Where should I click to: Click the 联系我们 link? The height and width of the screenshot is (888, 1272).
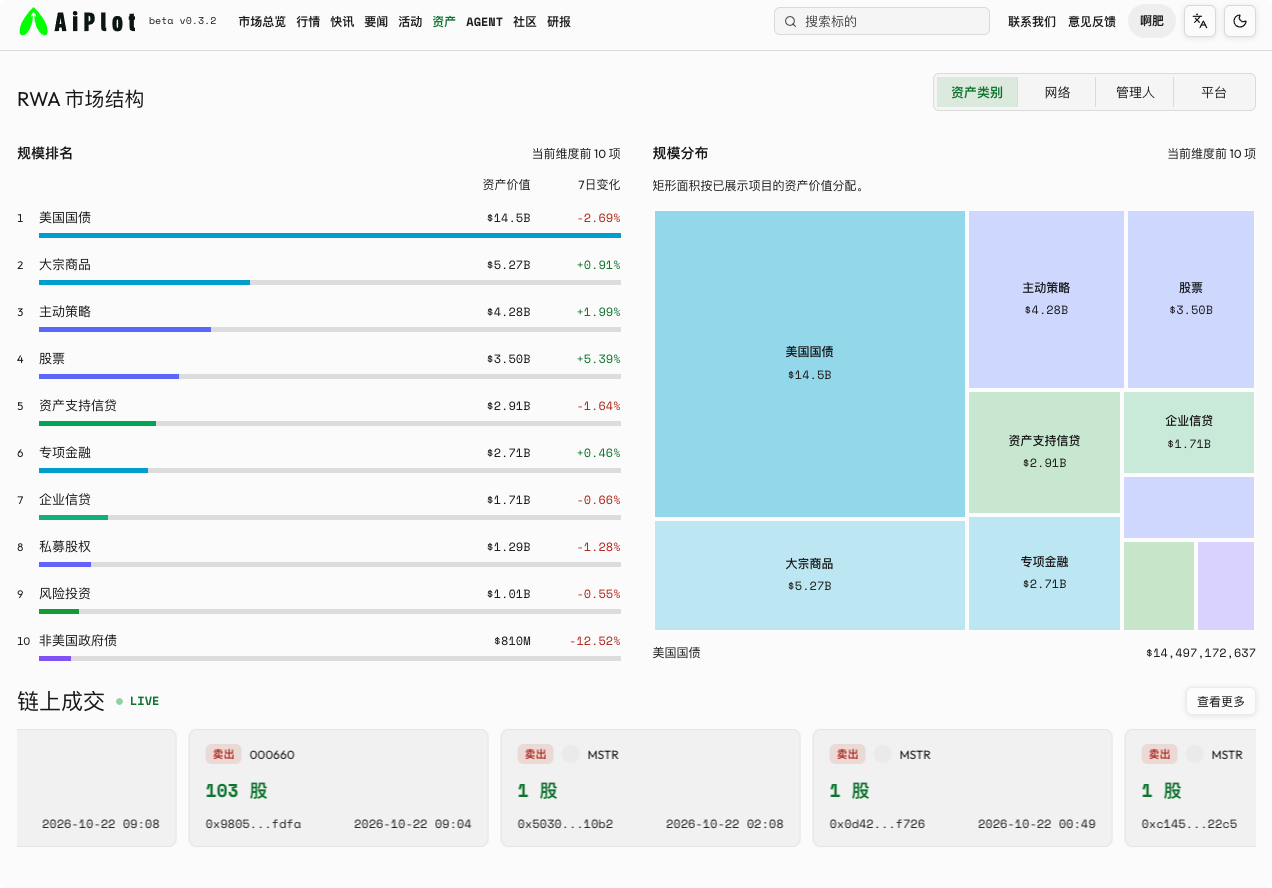[x=1032, y=21]
